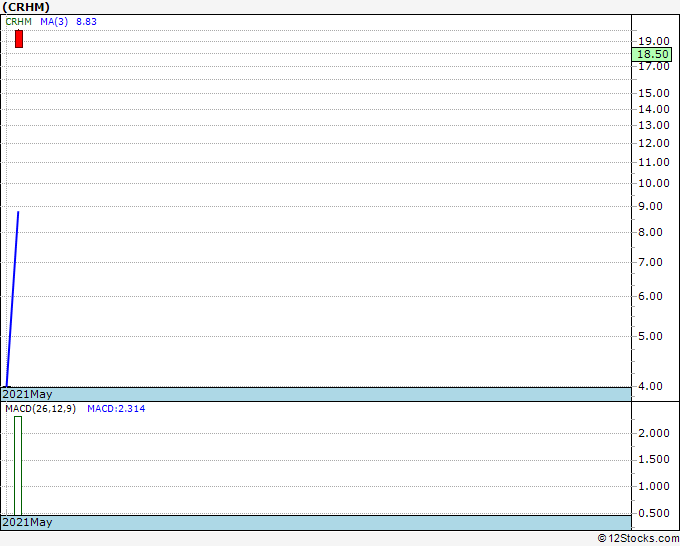This screenshot has width=680, height=546.
Task: Click the 19.00 price axis label
Action: point(654,41)
